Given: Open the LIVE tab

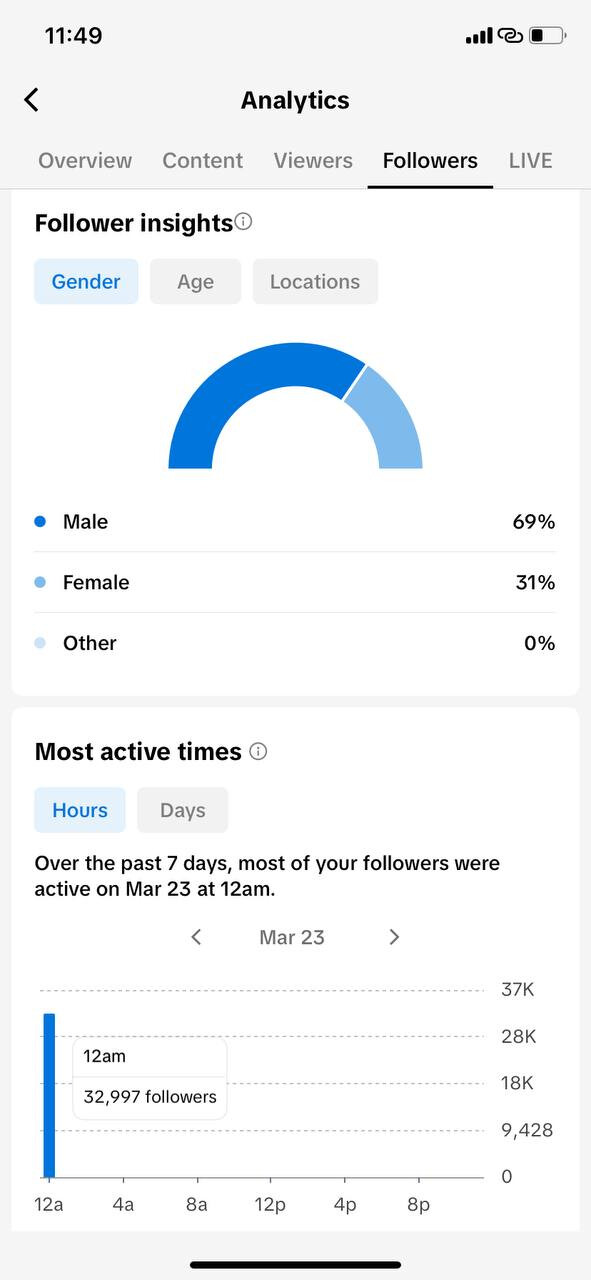Looking at the screenshot, I should (531, 161).
